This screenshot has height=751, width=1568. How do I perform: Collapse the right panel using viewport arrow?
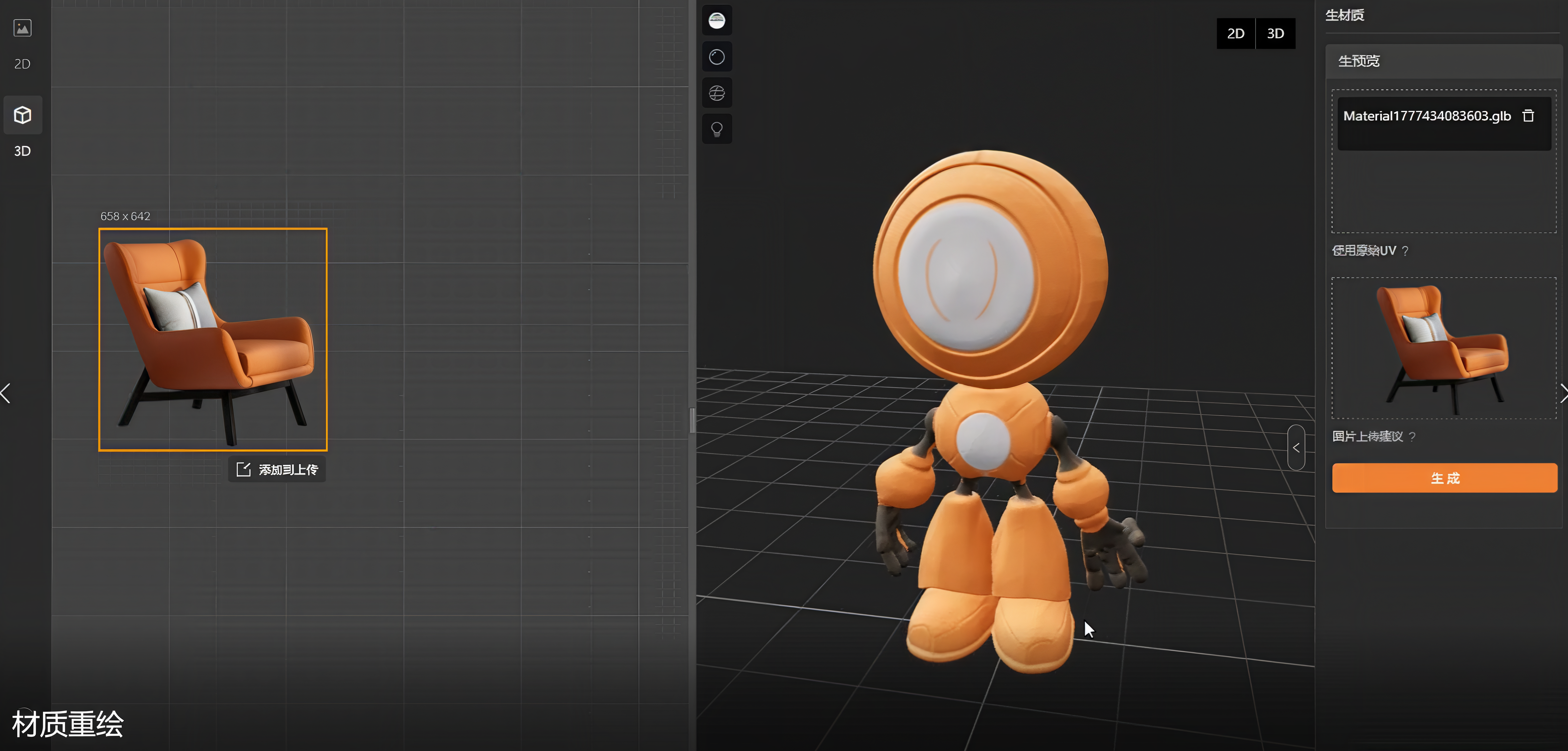tap(1296, 447)
